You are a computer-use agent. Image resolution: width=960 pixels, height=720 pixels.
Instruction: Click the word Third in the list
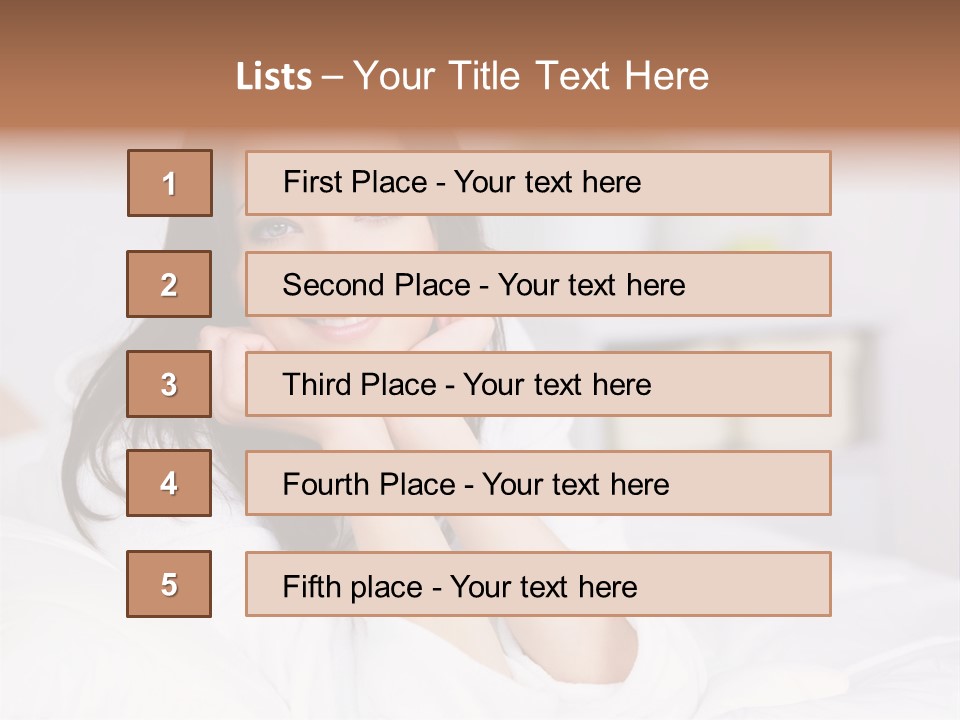(x=318, y=385)
